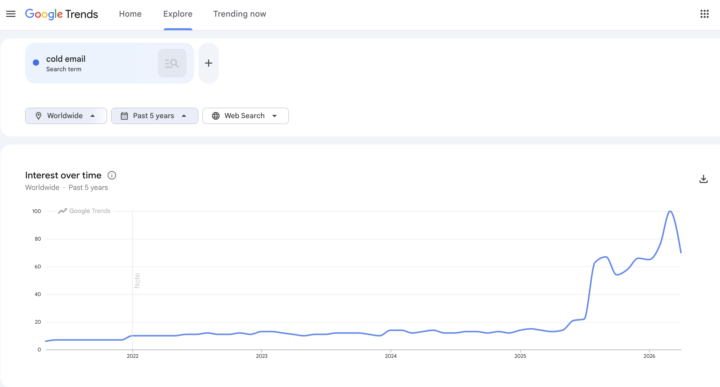Click the calendar icon in date filter

[x=124, y=116]
